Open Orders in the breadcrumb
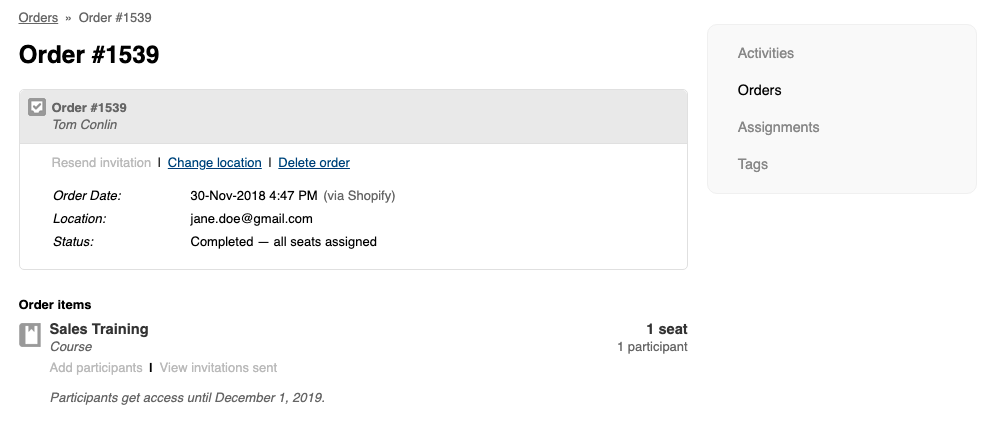1003x421 pixels. tap(38, 18)
